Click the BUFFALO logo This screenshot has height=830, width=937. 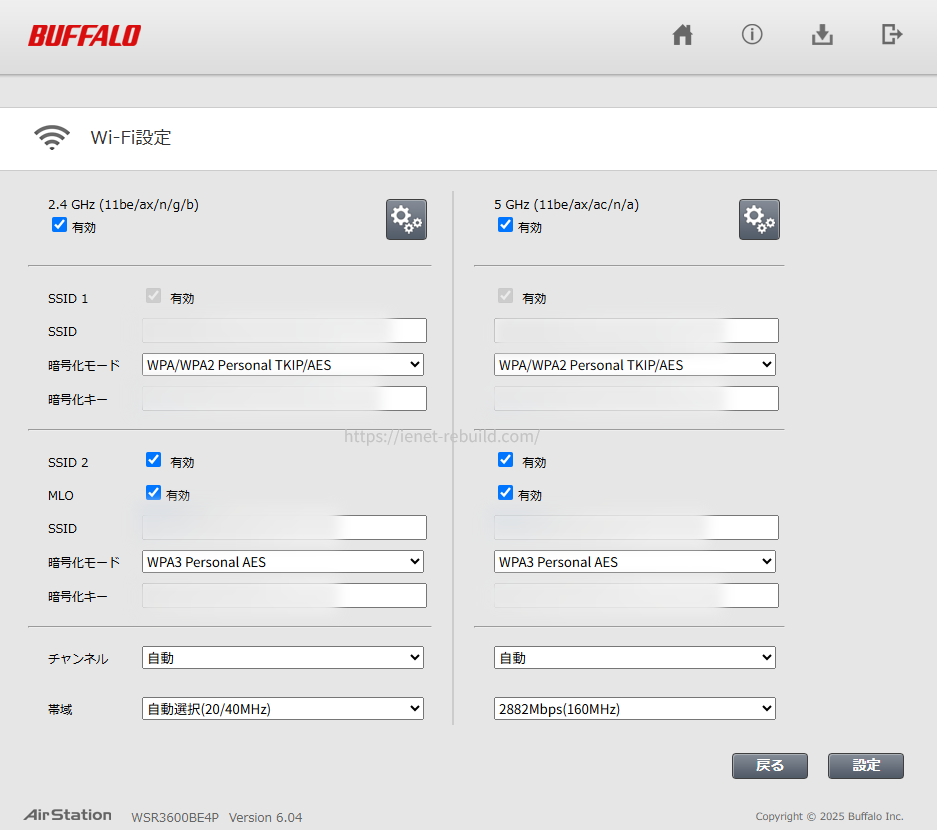tap(84, 36)
